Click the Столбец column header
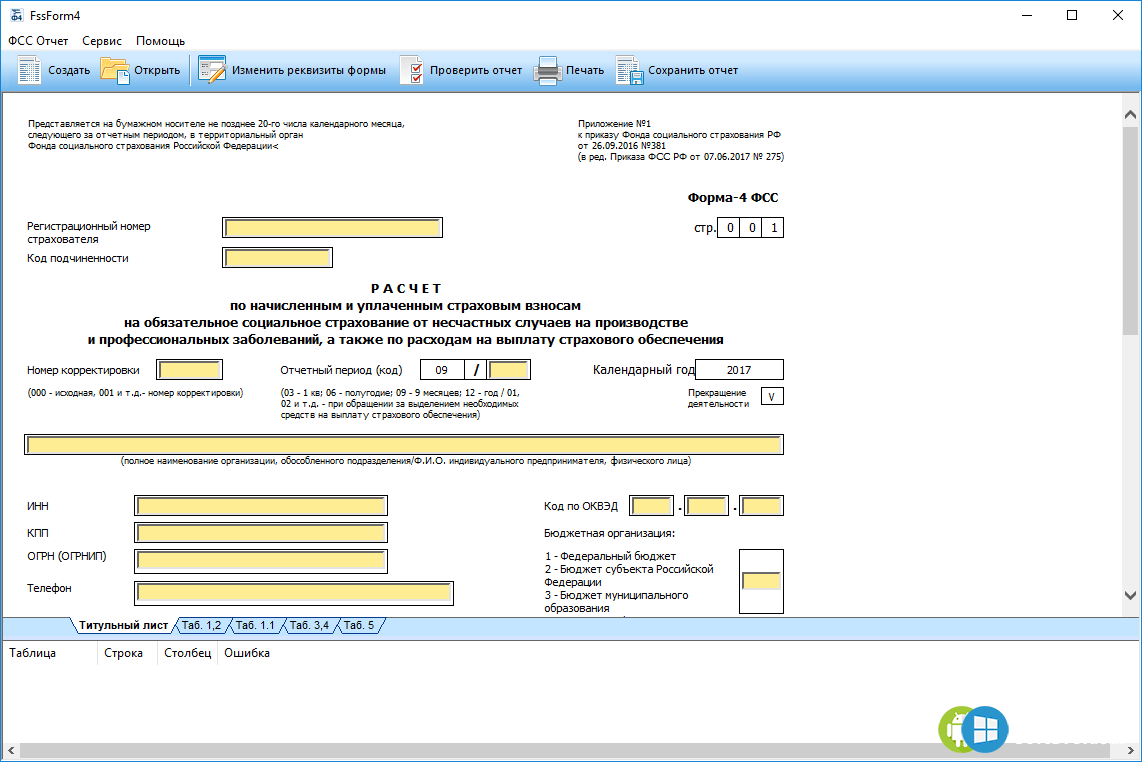Image resolution: width=1142 pixels, height=762 pixels. pos(187,653)
